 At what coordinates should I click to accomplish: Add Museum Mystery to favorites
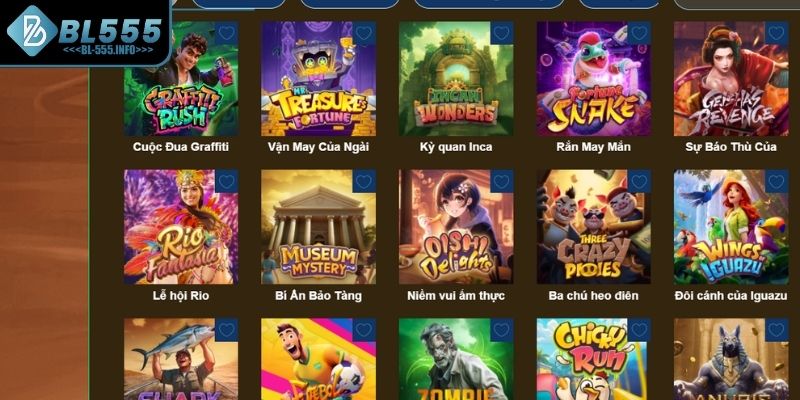click(364, 181)
